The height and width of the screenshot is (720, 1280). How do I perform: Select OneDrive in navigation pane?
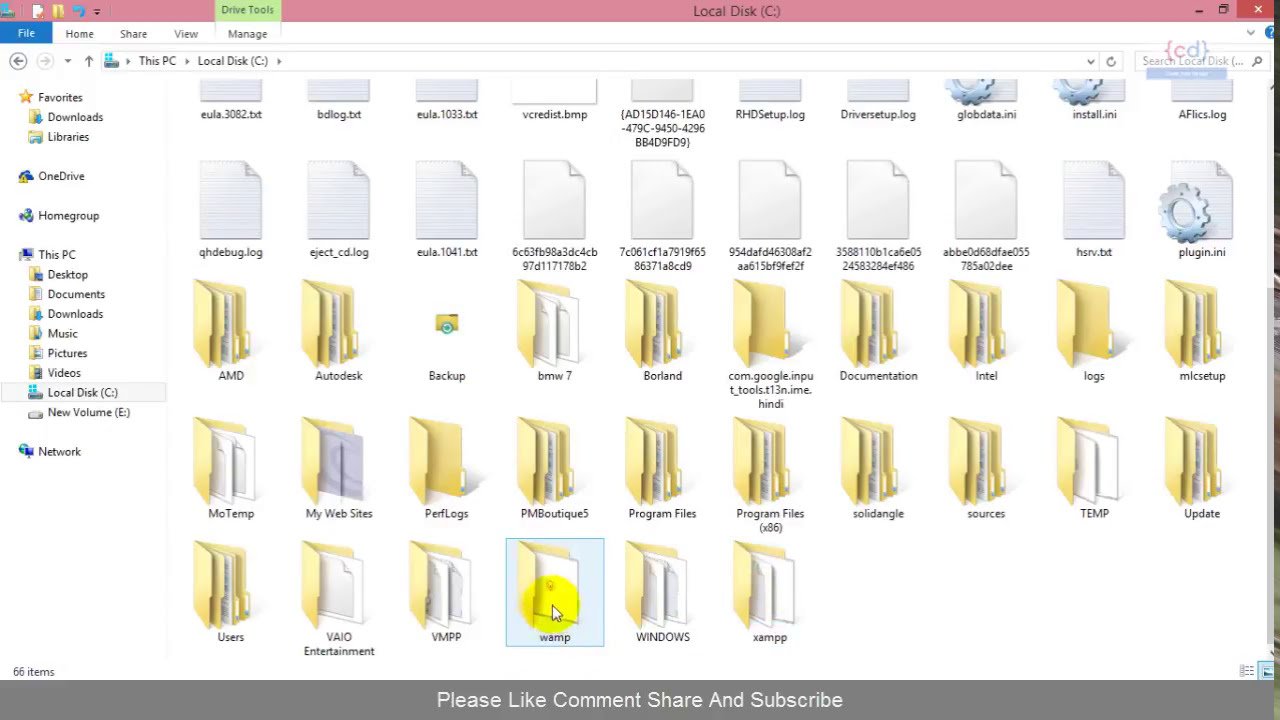point(61,176)
